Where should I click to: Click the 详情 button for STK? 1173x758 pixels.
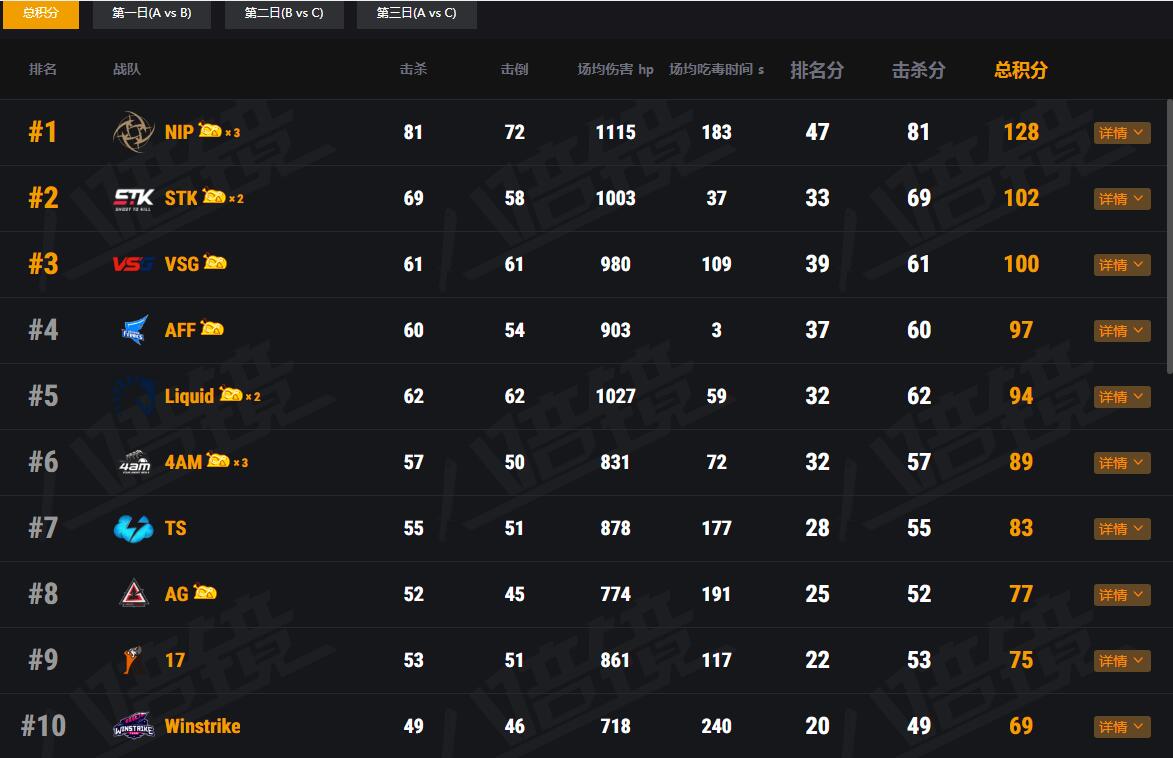click(1121, 198)
